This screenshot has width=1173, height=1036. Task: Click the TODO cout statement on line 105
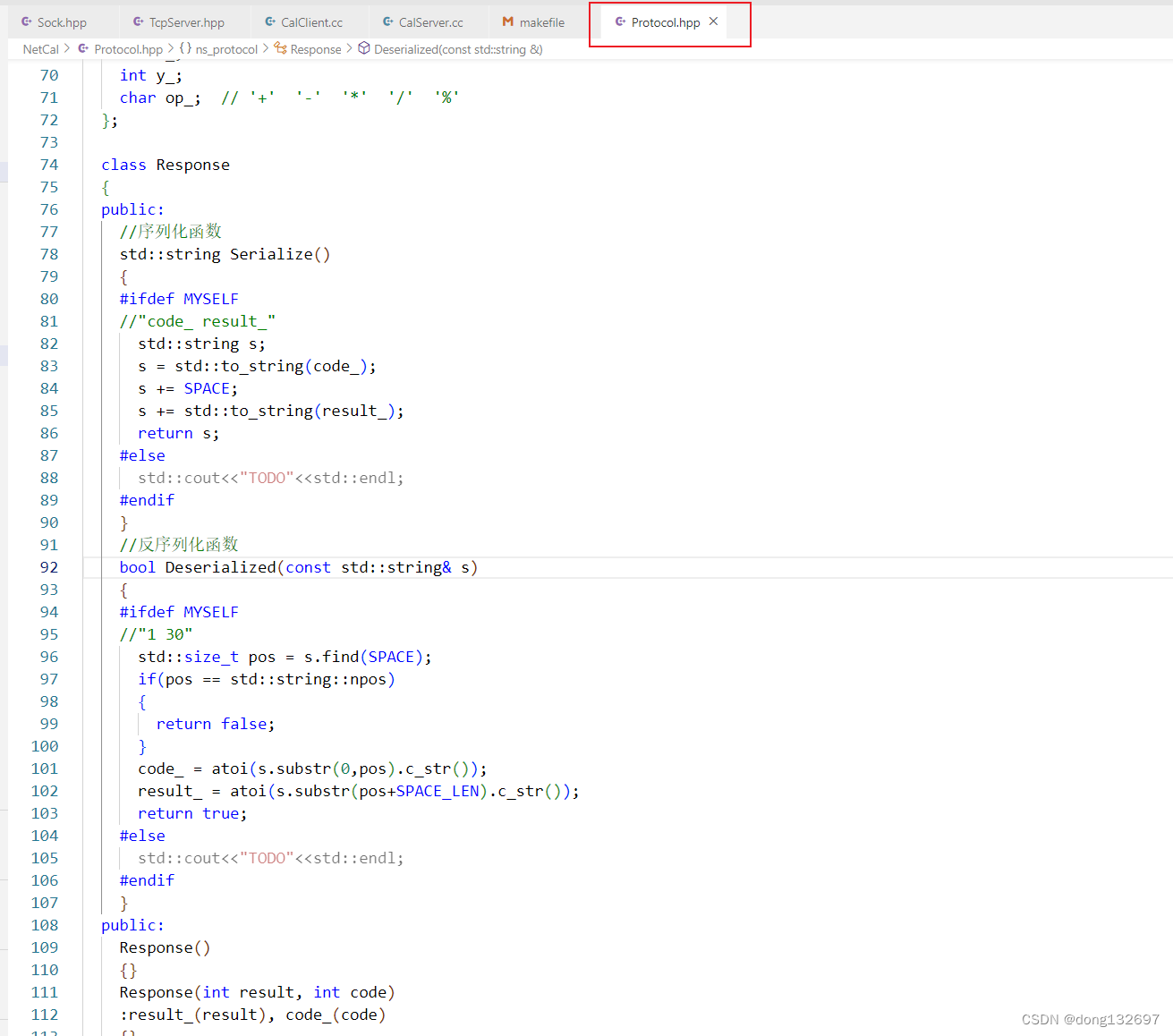coord(271,858)
